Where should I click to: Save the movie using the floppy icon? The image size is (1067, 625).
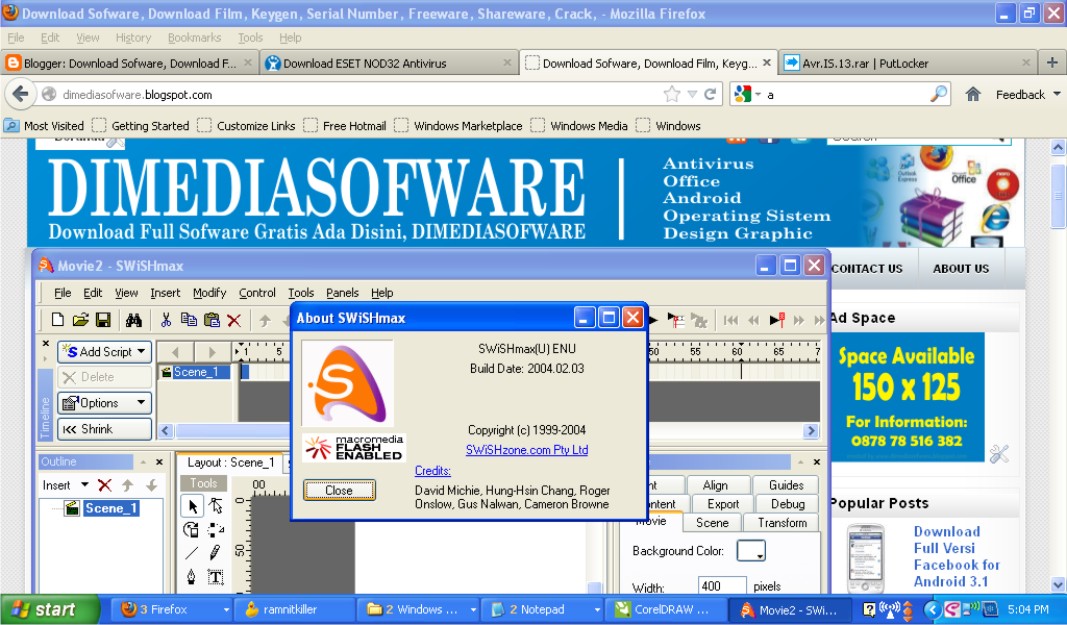[103, 319]
